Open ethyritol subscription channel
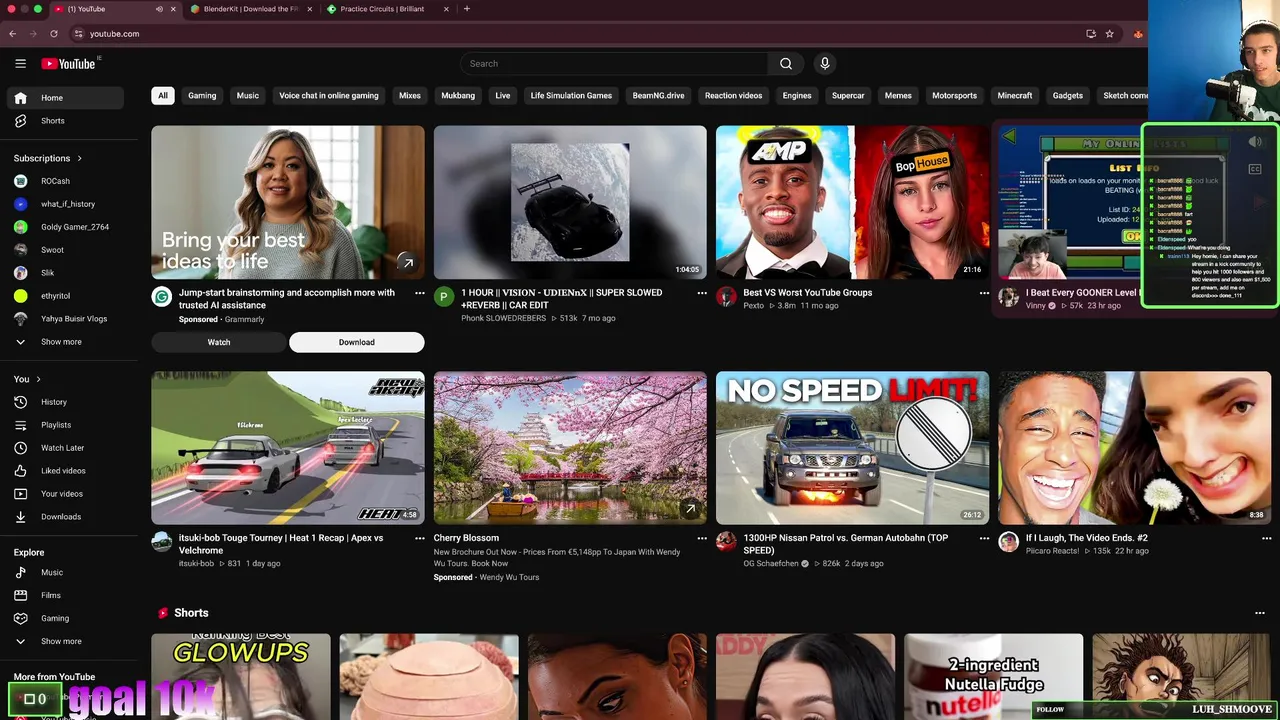The image size is (1280, 720). click(x=66, y=296)
